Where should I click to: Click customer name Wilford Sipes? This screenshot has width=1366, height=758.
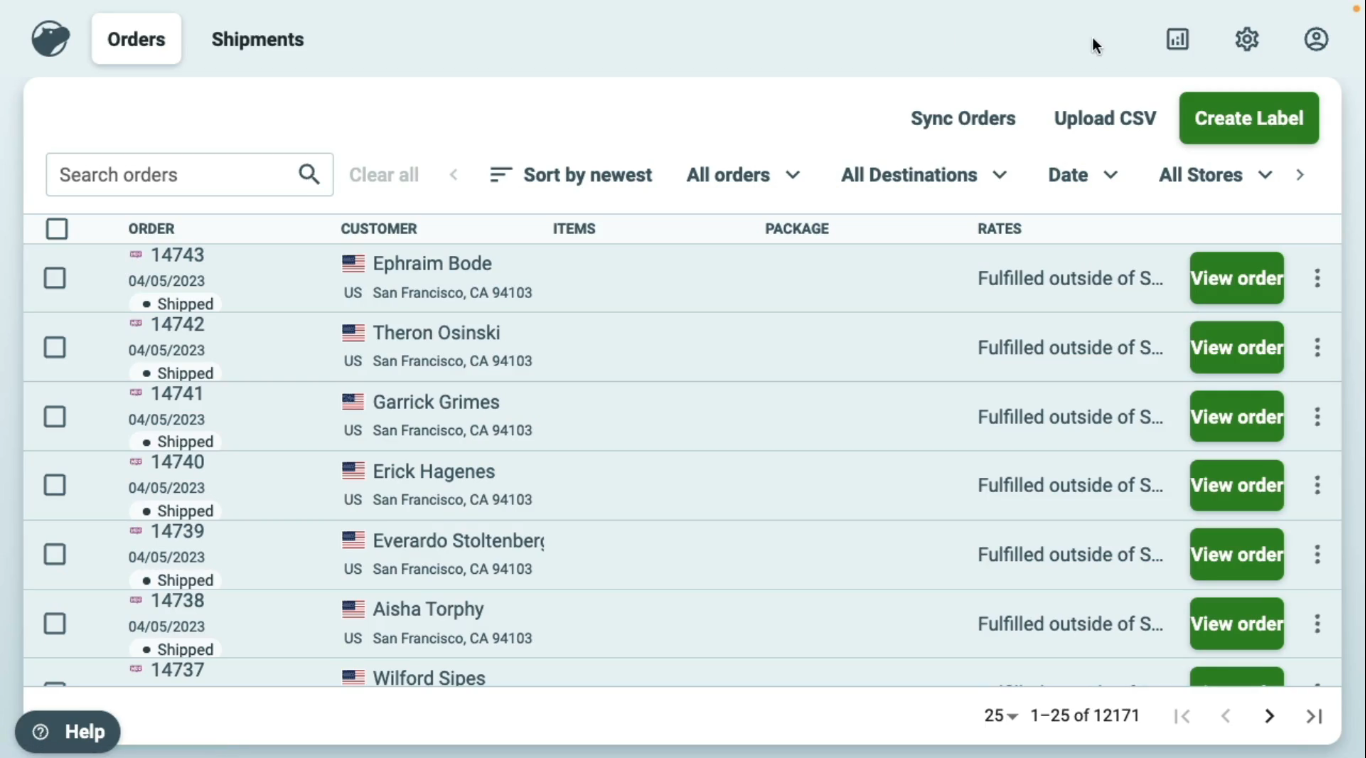click(x=429, y=677)
